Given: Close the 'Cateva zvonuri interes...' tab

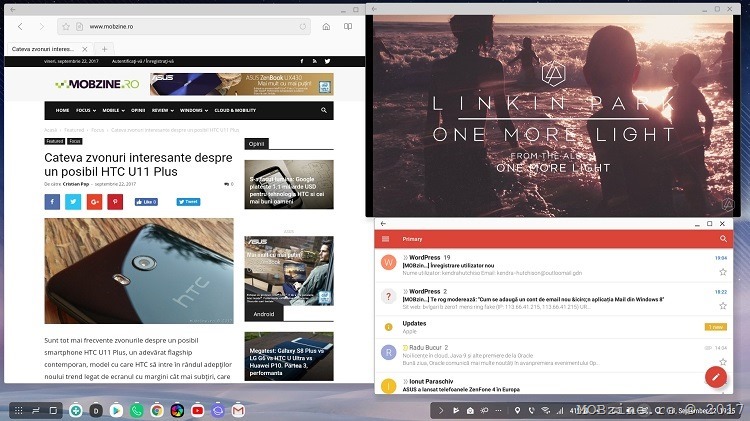Looking at the screenshot, I should 85,49.
